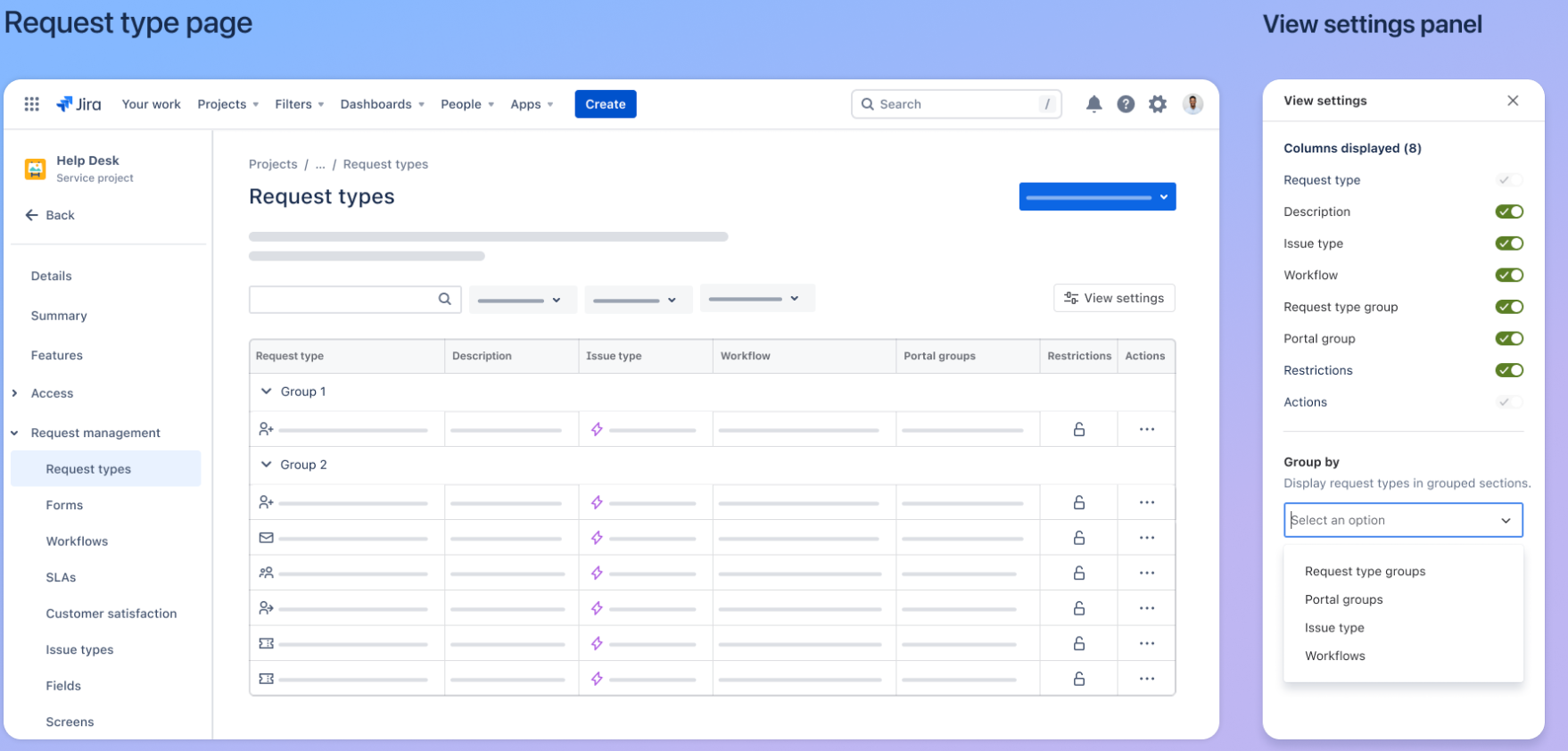The width and height of the screenshot is (1568, 751).
Task: Toggle off the Description column
Action: click(1509, 211)
